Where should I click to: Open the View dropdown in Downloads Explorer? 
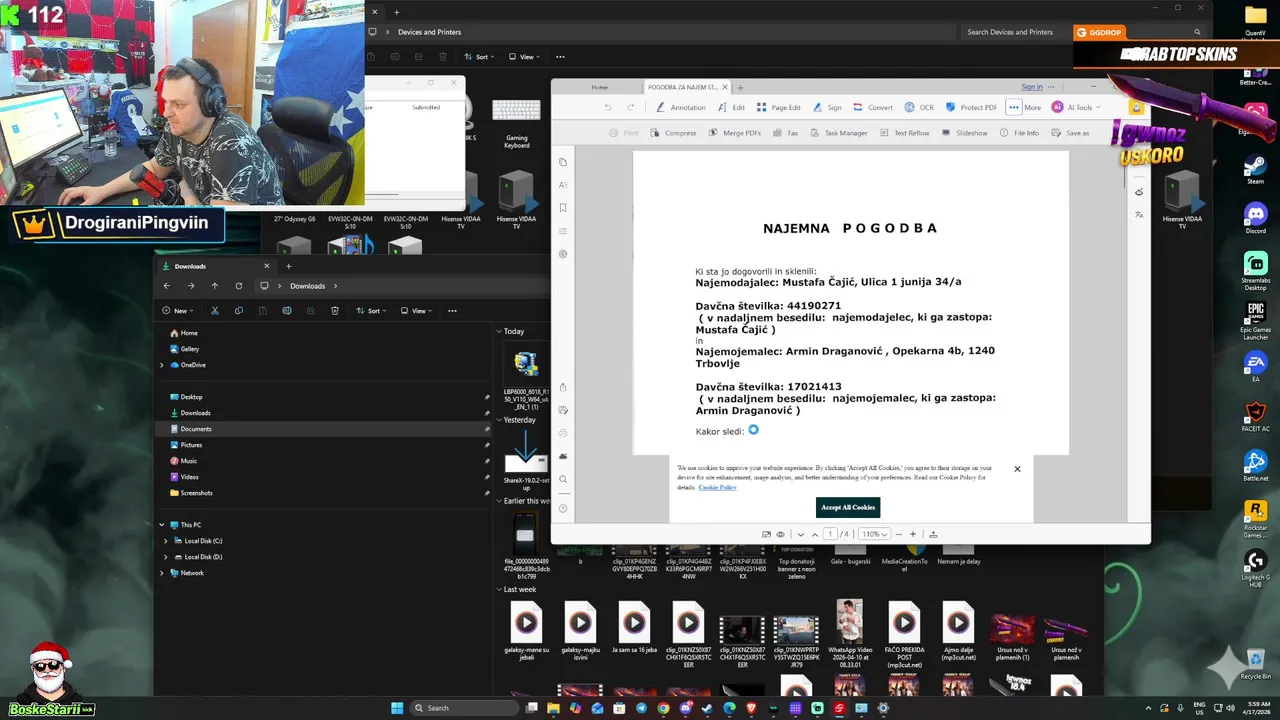pyautogui.click(x=416, y=311)
